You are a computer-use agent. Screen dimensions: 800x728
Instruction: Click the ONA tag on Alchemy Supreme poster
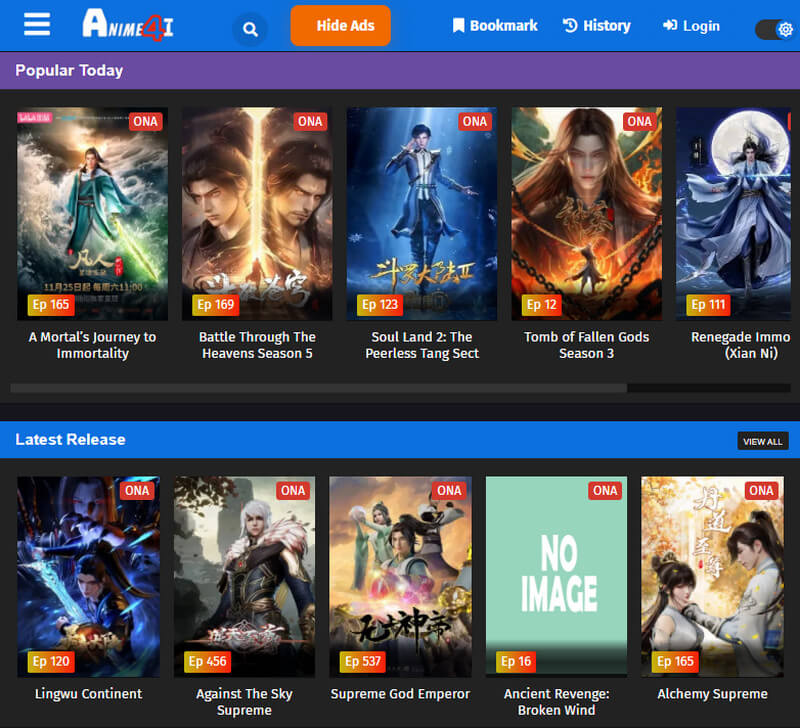pos(762,491)
